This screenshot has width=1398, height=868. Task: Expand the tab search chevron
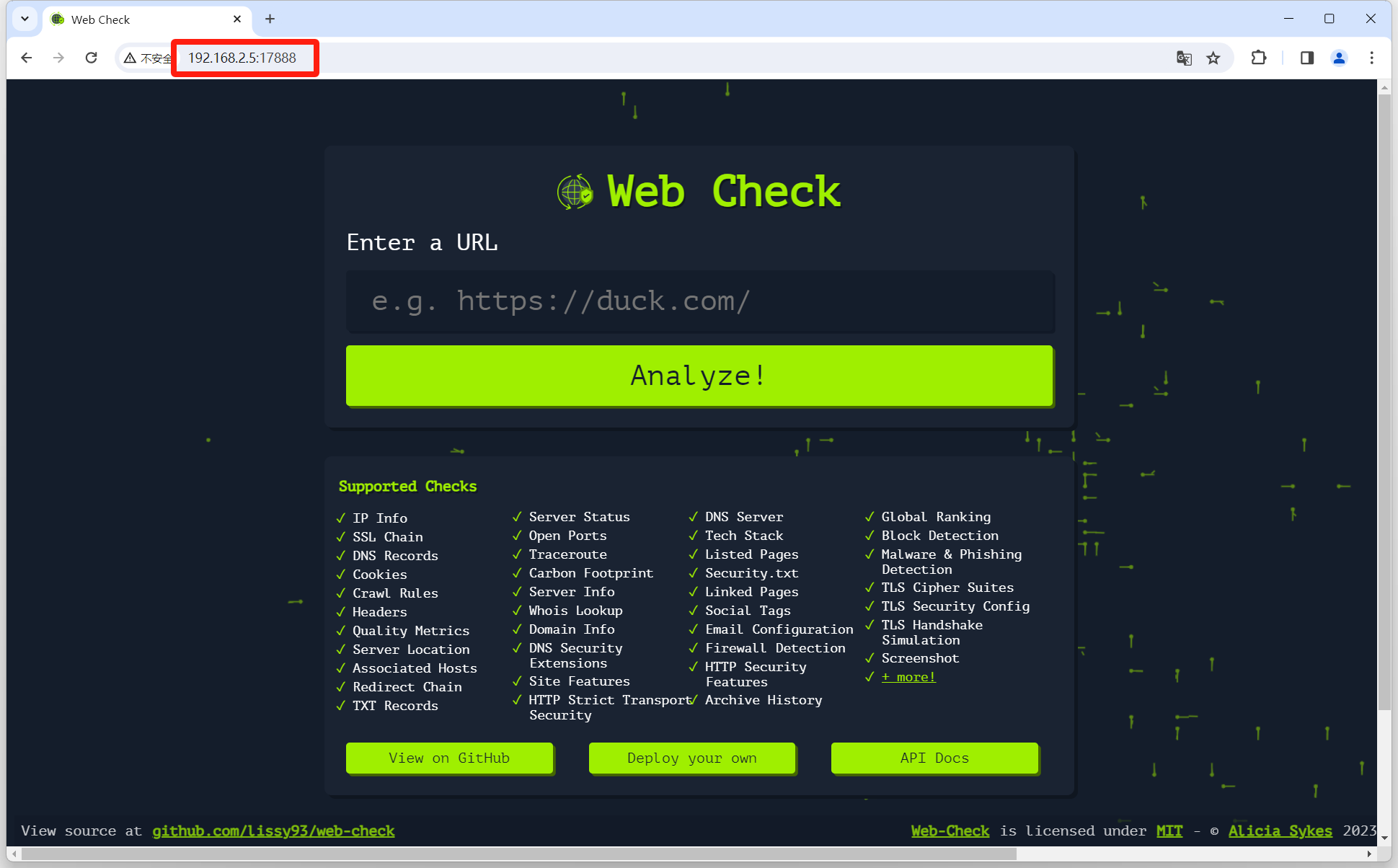25,19
